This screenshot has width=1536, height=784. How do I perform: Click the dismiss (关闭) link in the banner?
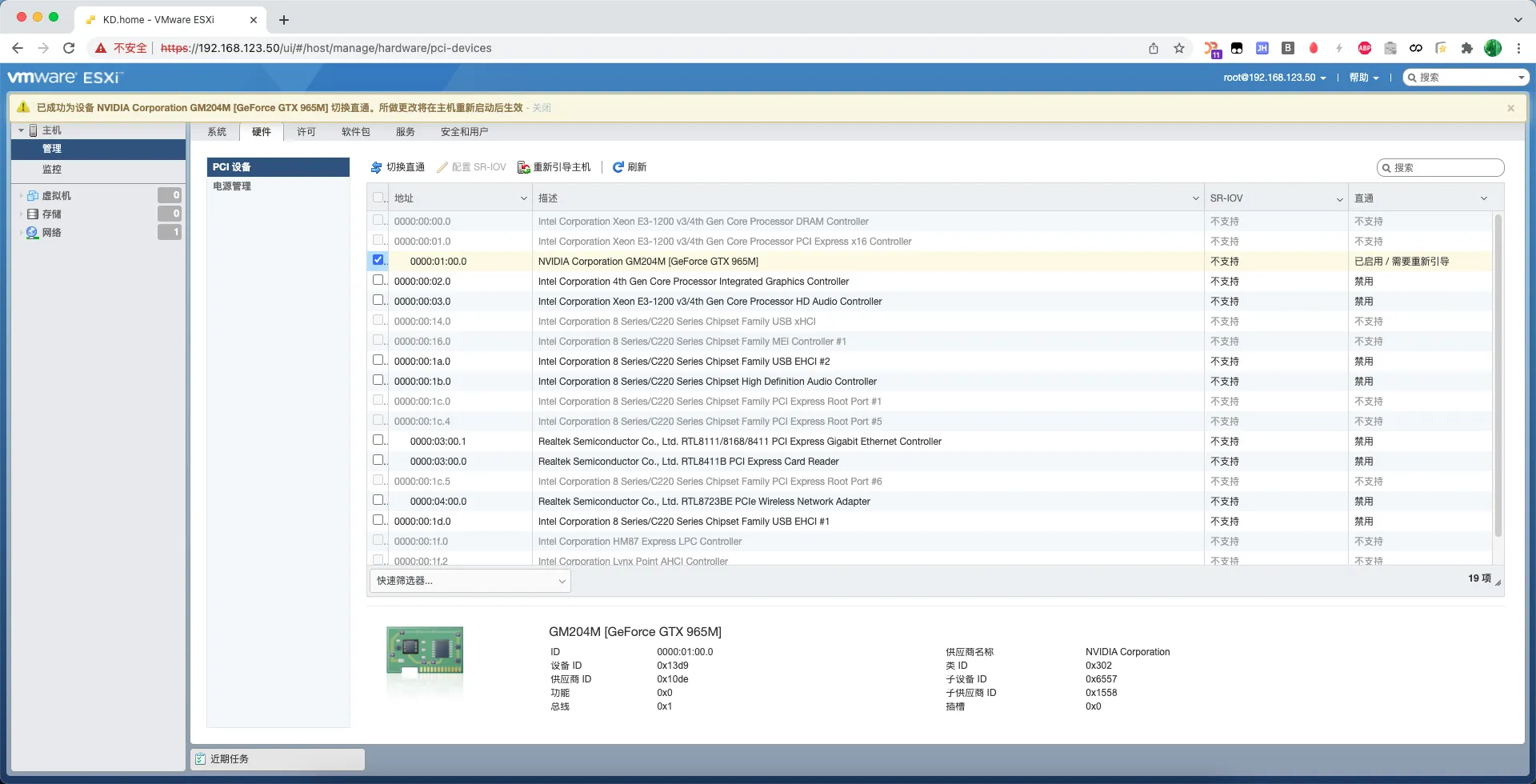(x=542, y=108)
